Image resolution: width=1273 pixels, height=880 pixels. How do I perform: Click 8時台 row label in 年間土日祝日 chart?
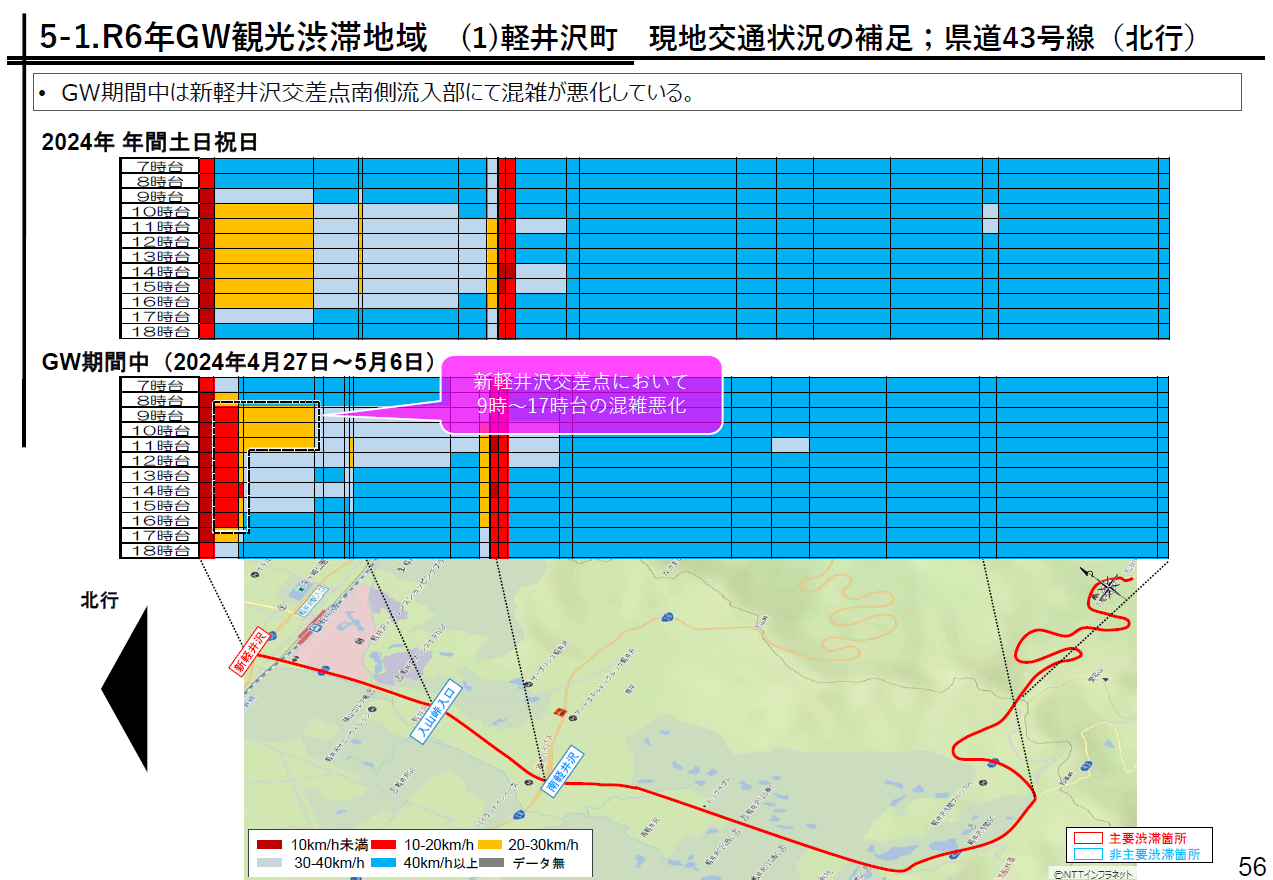(160, 181)
